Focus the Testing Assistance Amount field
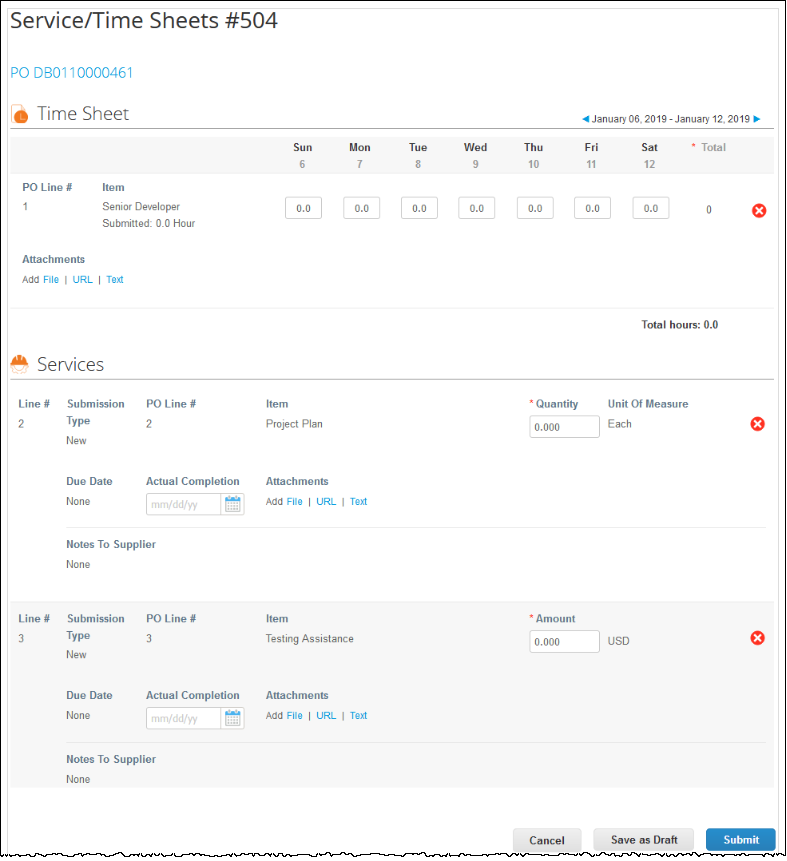 564,641
